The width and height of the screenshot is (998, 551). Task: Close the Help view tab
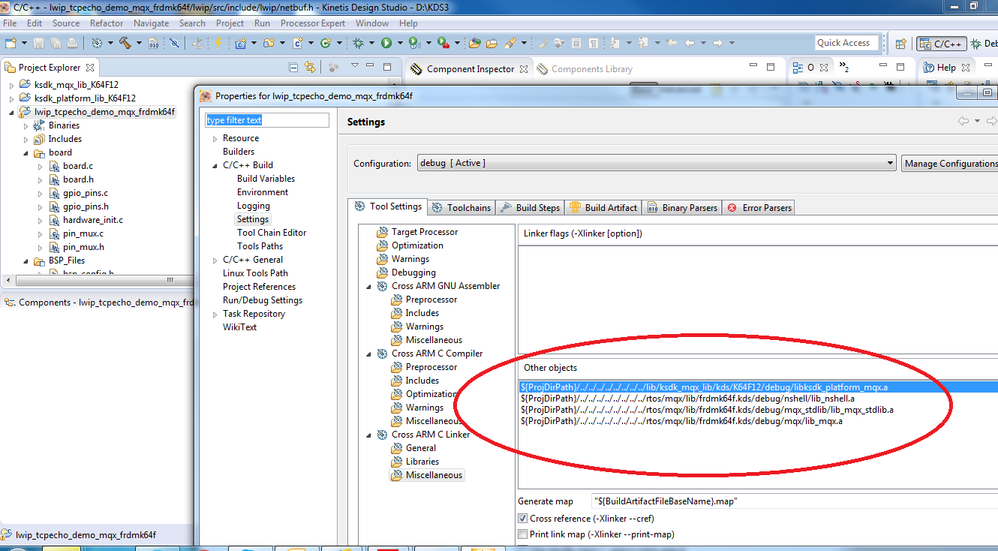pyautogui.click(x=966, y=67)
